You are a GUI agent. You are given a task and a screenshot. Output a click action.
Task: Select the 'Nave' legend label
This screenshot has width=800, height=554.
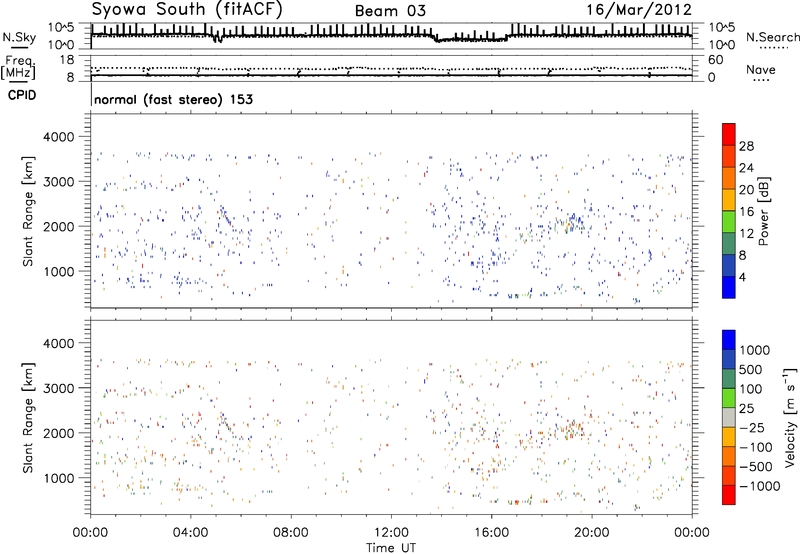[x=761, y=69]
